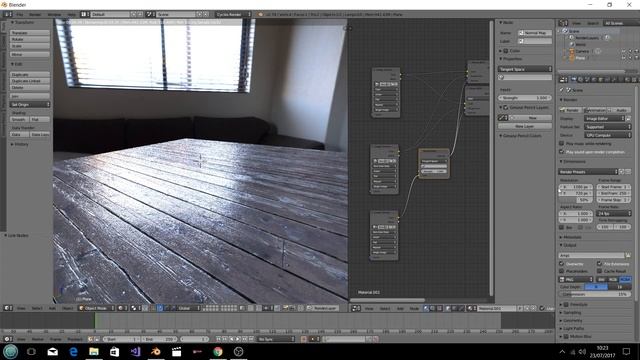This screenshot has height=360, width=640.
Task: Adjust the normal map Strength slider
Action: (525, 98)
